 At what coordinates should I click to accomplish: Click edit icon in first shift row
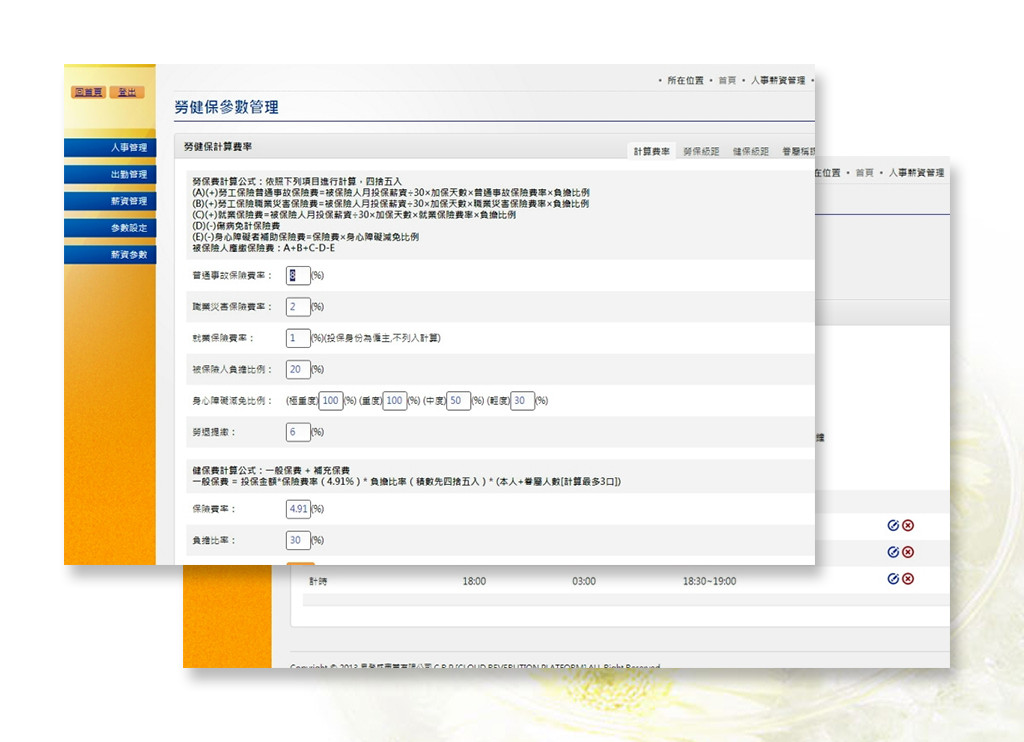893,525
